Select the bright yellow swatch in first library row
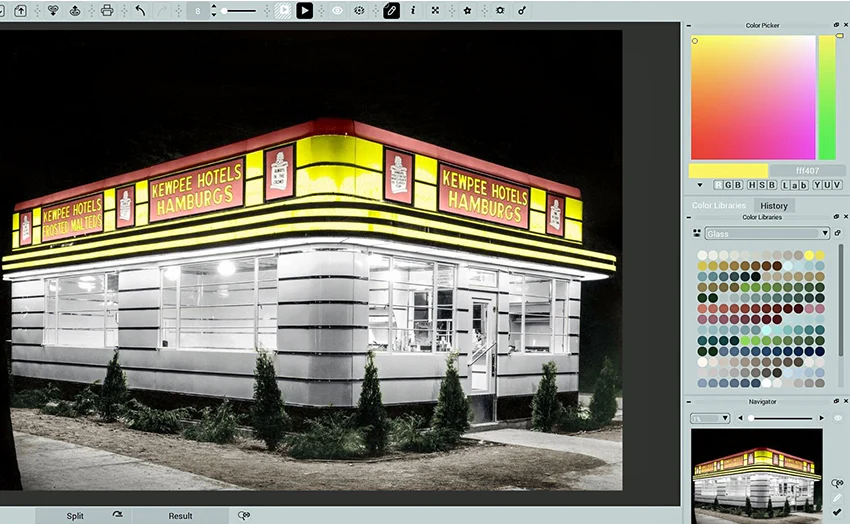Image resolution: width=850 pixels, height=524 pixels. pos(809,255)
